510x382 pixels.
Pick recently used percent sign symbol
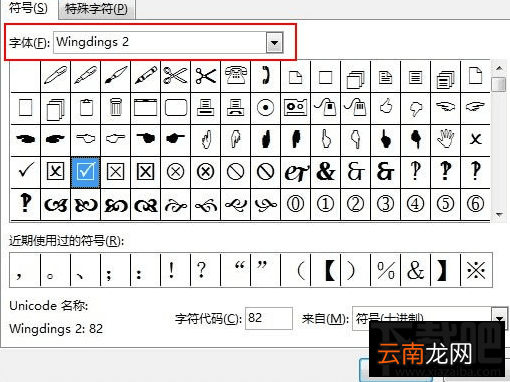pos(385,270)
